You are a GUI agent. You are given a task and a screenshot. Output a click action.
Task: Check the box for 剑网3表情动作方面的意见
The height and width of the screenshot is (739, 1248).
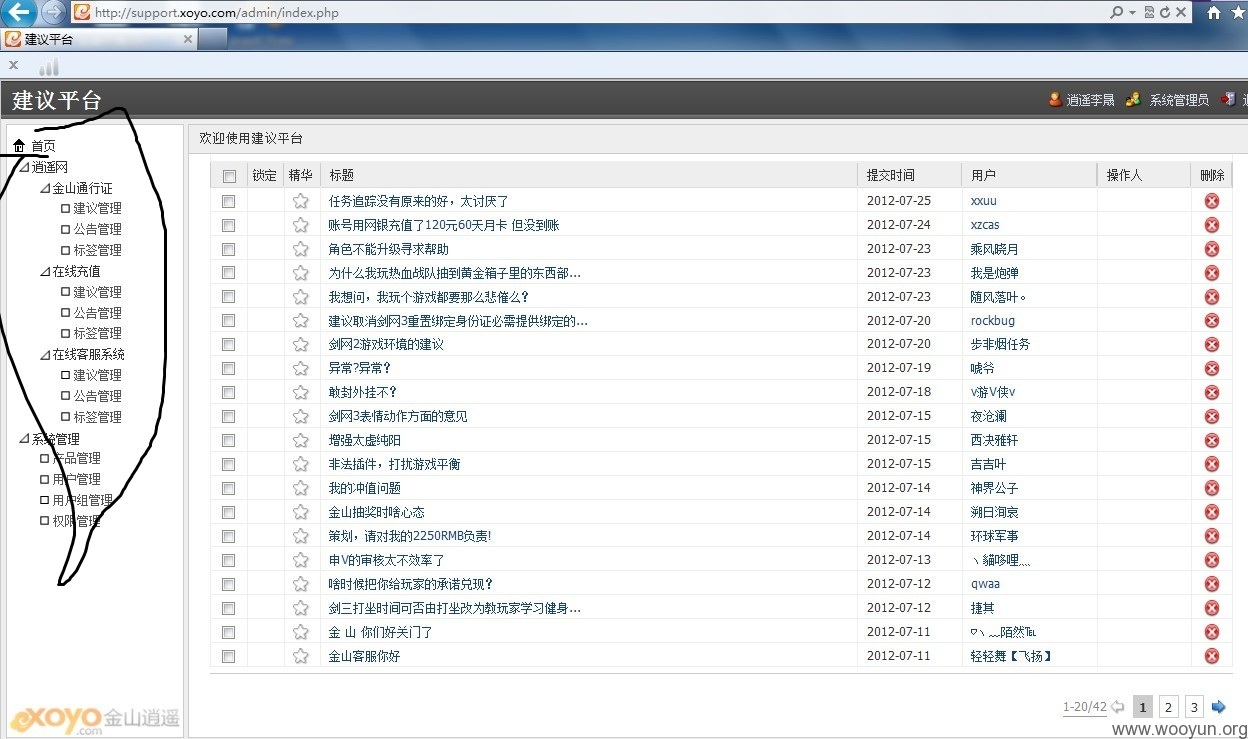click(229, 416)
